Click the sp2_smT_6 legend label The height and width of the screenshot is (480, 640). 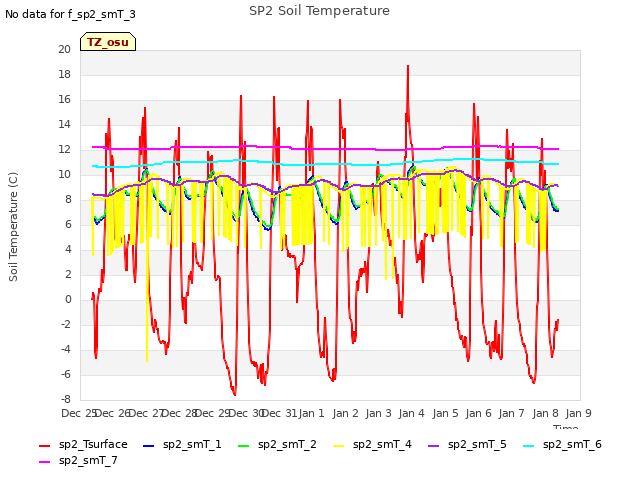[x=572, y=444]
